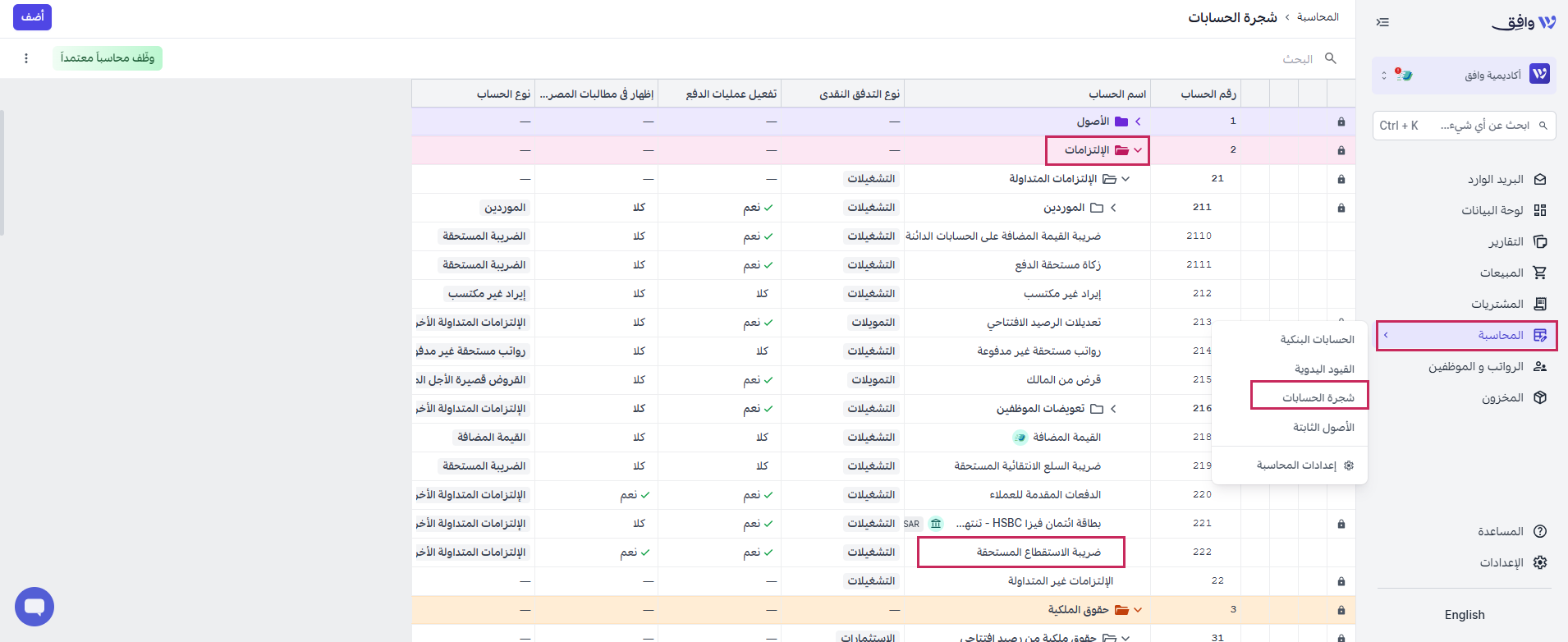Click the lock icon in حقوق الملكية row

(1341, 610)
